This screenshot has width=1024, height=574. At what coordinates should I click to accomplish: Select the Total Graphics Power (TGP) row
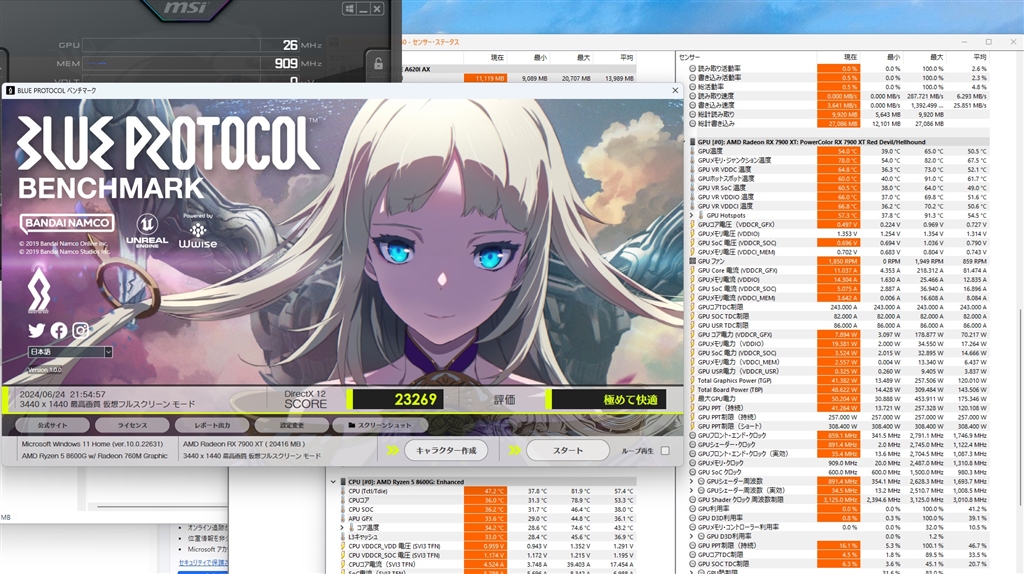click(x=839, y=380)
